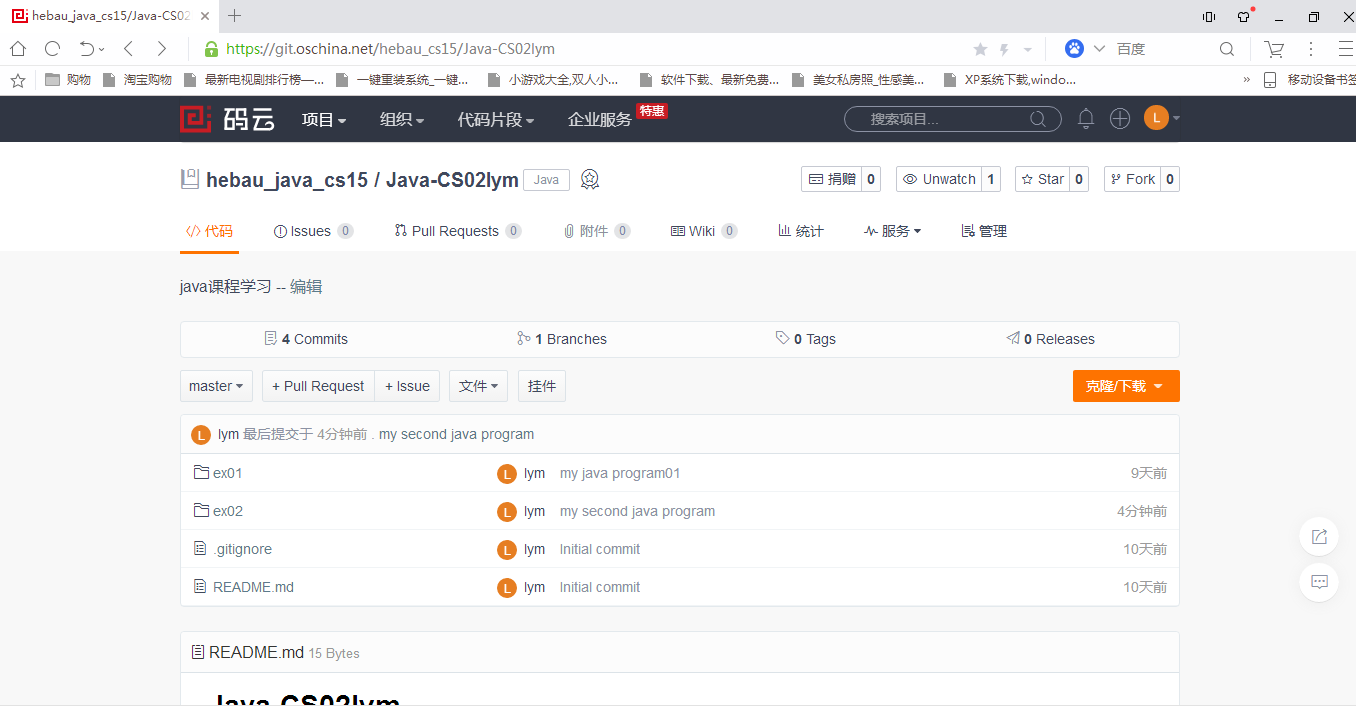Click the Baidu paw search engine icon
Image resolution: width=1356 pixels, height=709 pixels.
pos(1074,49)
